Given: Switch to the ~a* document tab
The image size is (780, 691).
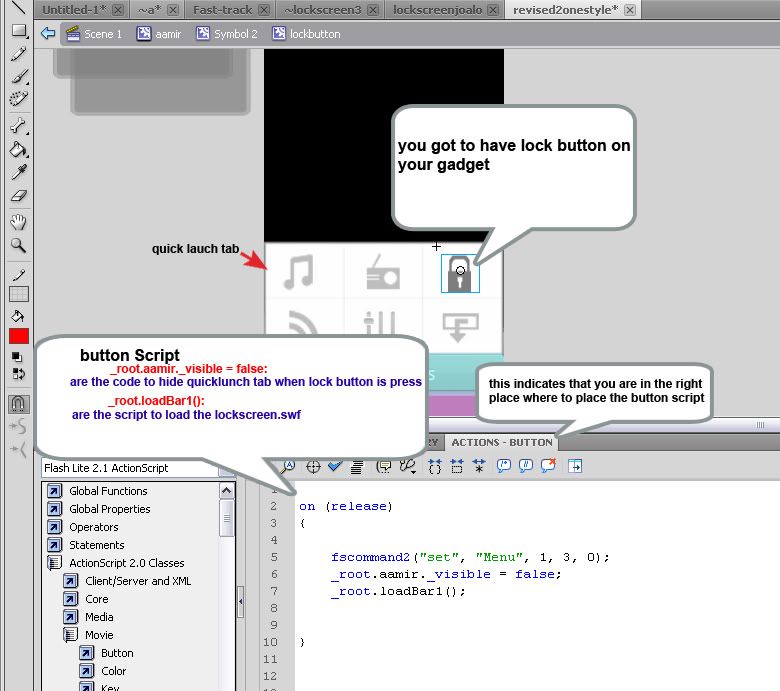Looking at the screenshot, I should [x=150, y=9].
